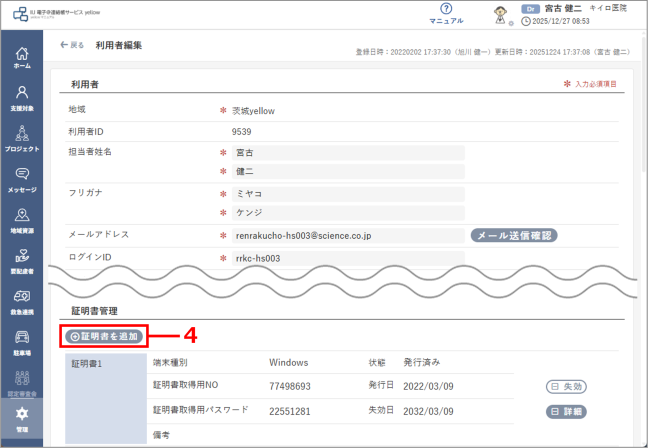Click the 証明書を追加 button
This screenshot has height=448, width=648.
click(105, 337)
